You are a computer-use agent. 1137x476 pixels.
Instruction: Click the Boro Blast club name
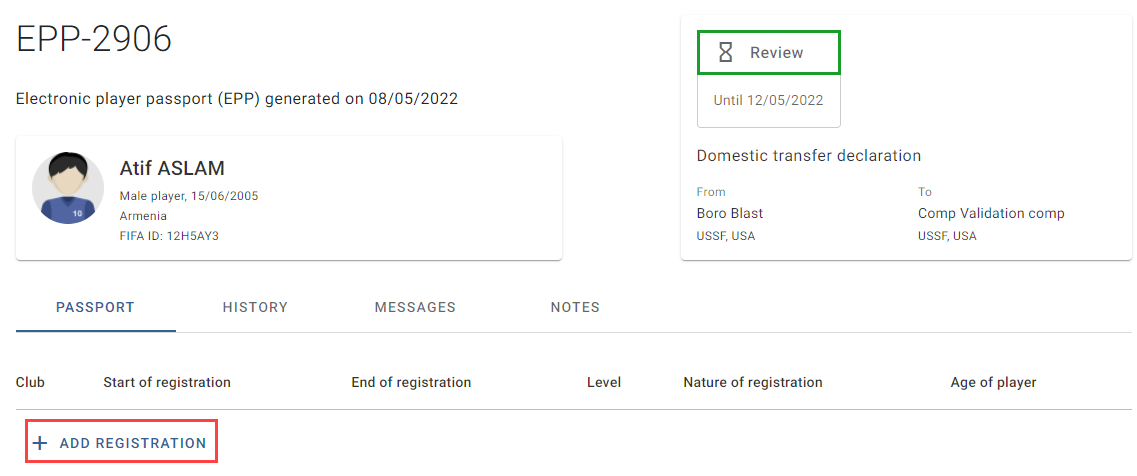(x=729, y=213)
